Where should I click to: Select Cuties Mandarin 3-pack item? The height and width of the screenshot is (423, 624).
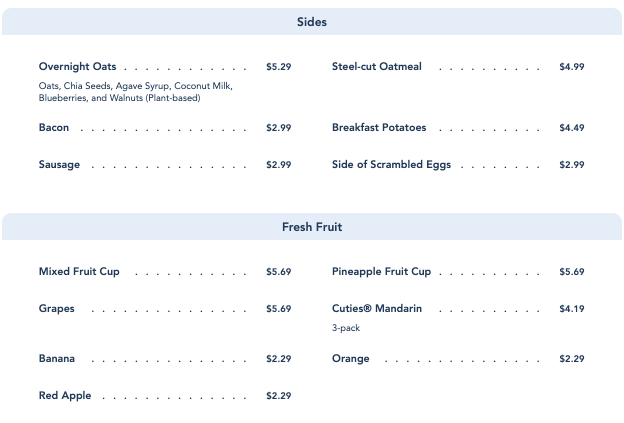377,309
